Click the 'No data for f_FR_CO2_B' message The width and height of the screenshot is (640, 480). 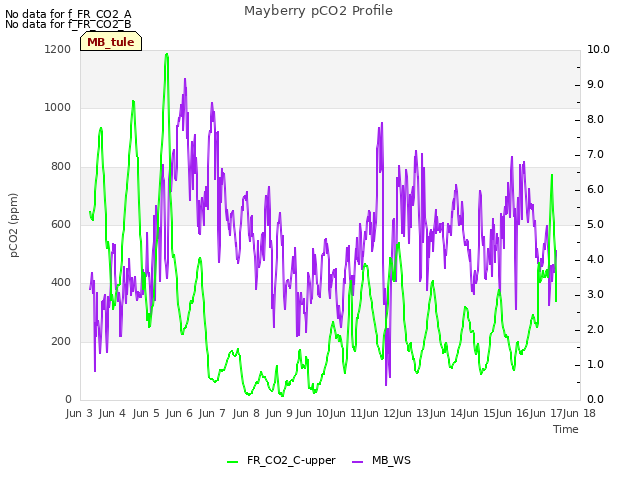68,24
